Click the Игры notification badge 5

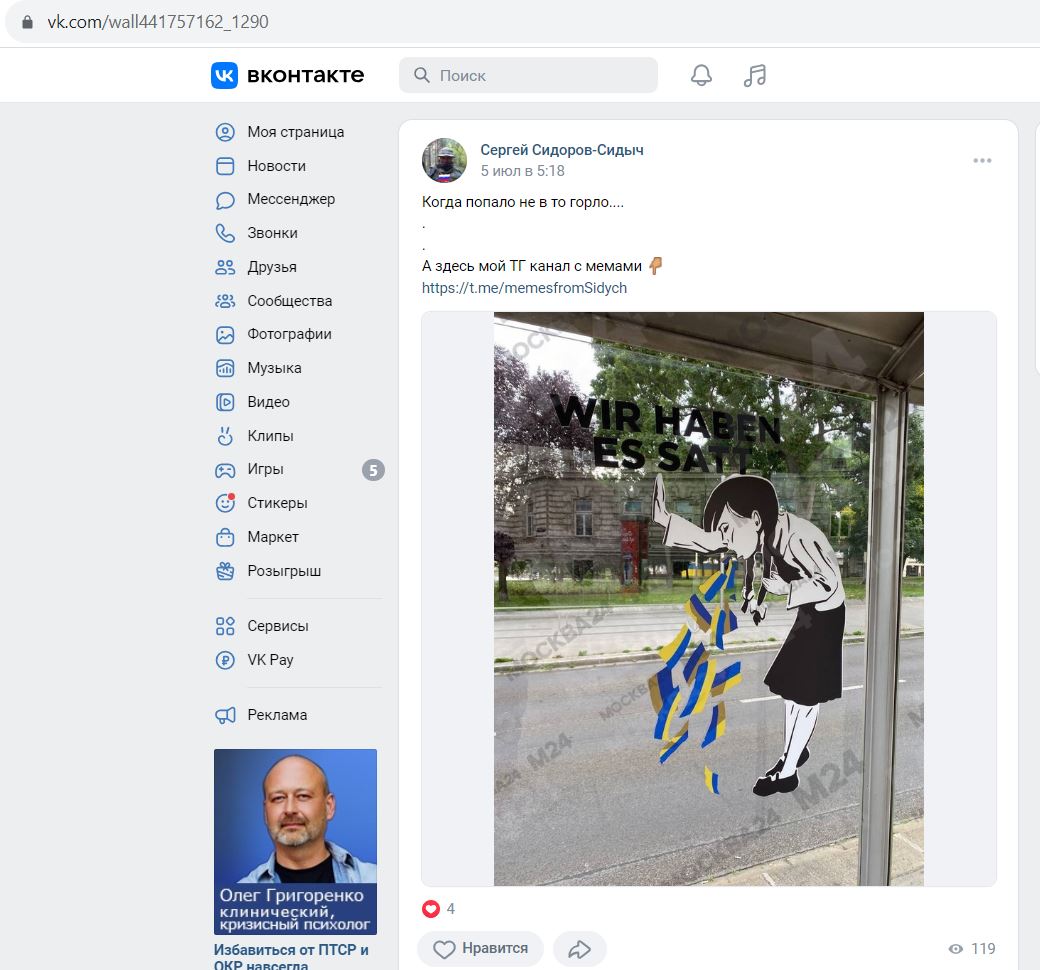coord(373,470)
